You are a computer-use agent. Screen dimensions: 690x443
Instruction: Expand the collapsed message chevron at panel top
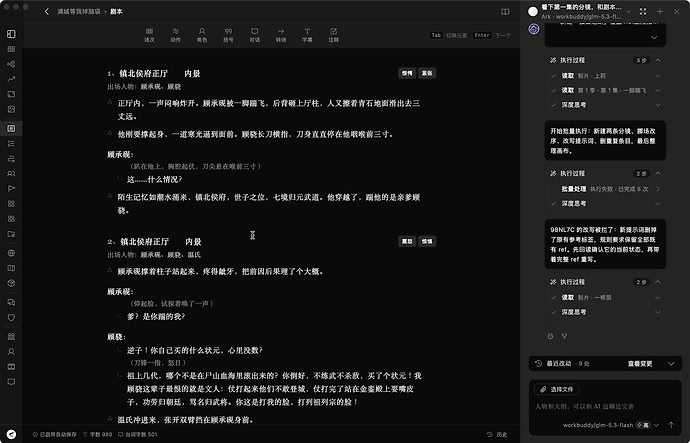[654, 37]
